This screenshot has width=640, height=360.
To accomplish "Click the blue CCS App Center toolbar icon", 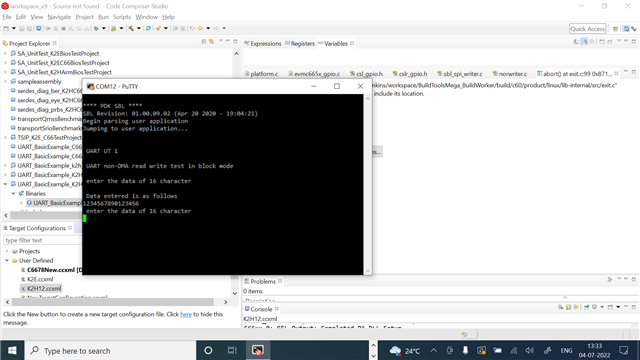I will (x=39, y=29).
